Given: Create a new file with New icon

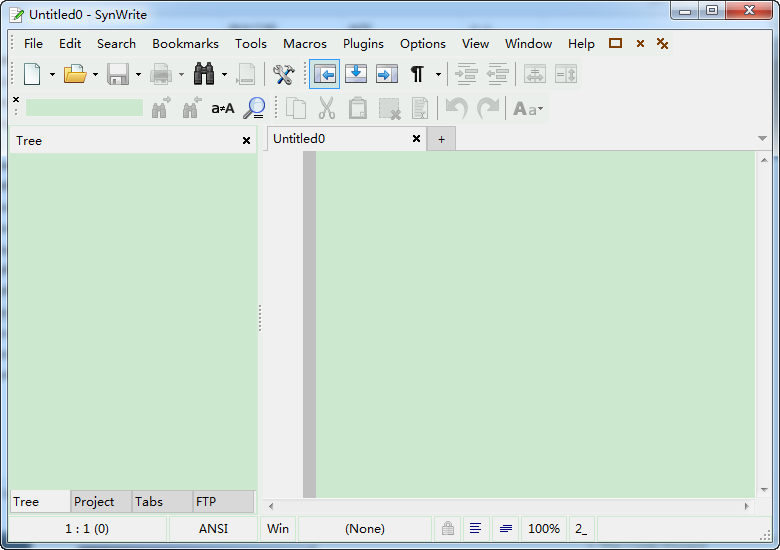Looking at the screenshot, I should click(32, 74).
